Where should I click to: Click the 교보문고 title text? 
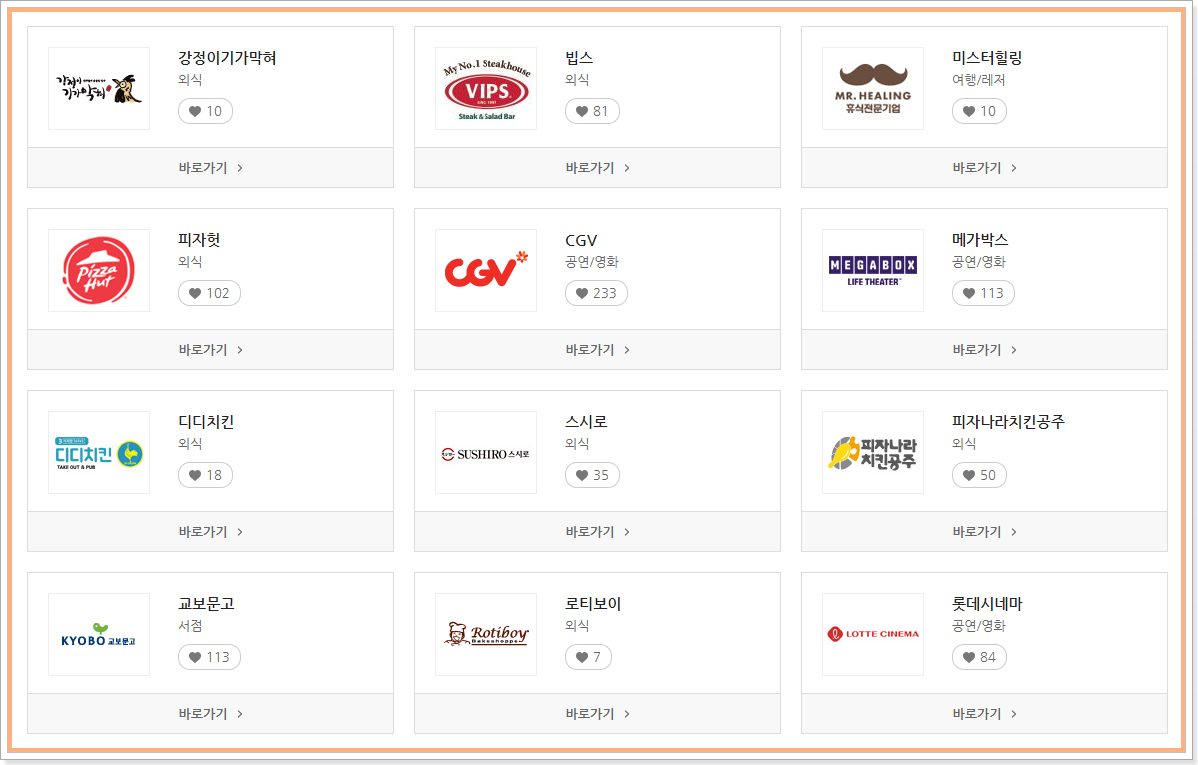[206, 604]
